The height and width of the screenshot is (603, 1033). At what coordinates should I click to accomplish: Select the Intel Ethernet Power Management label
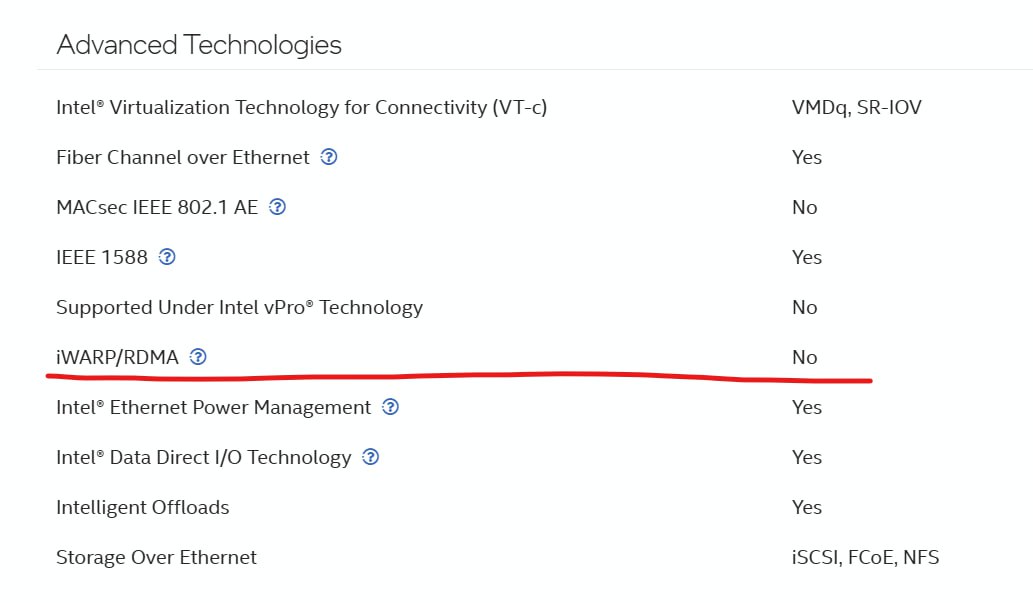213,407
